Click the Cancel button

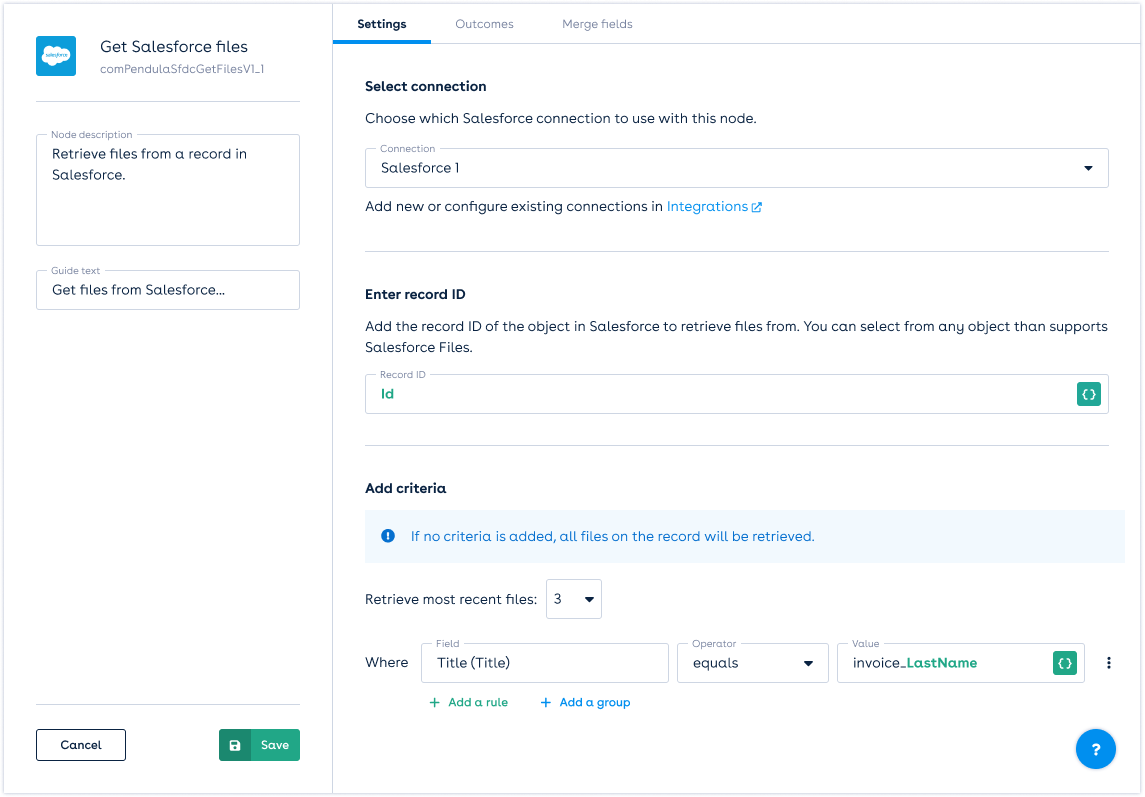pos(81,745)
